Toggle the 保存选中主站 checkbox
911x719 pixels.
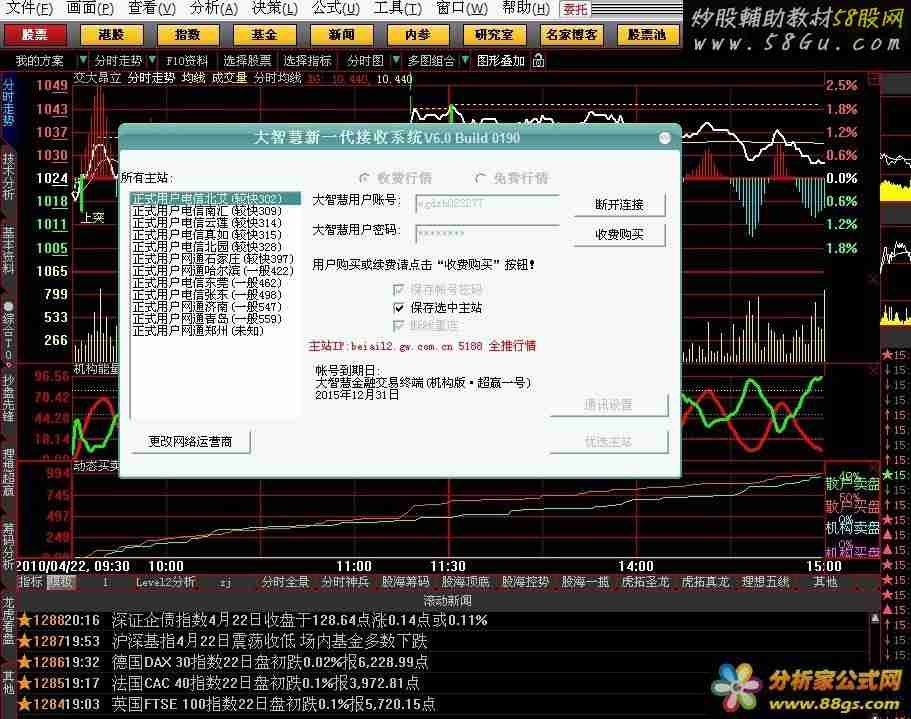click(x=399, y=308)
